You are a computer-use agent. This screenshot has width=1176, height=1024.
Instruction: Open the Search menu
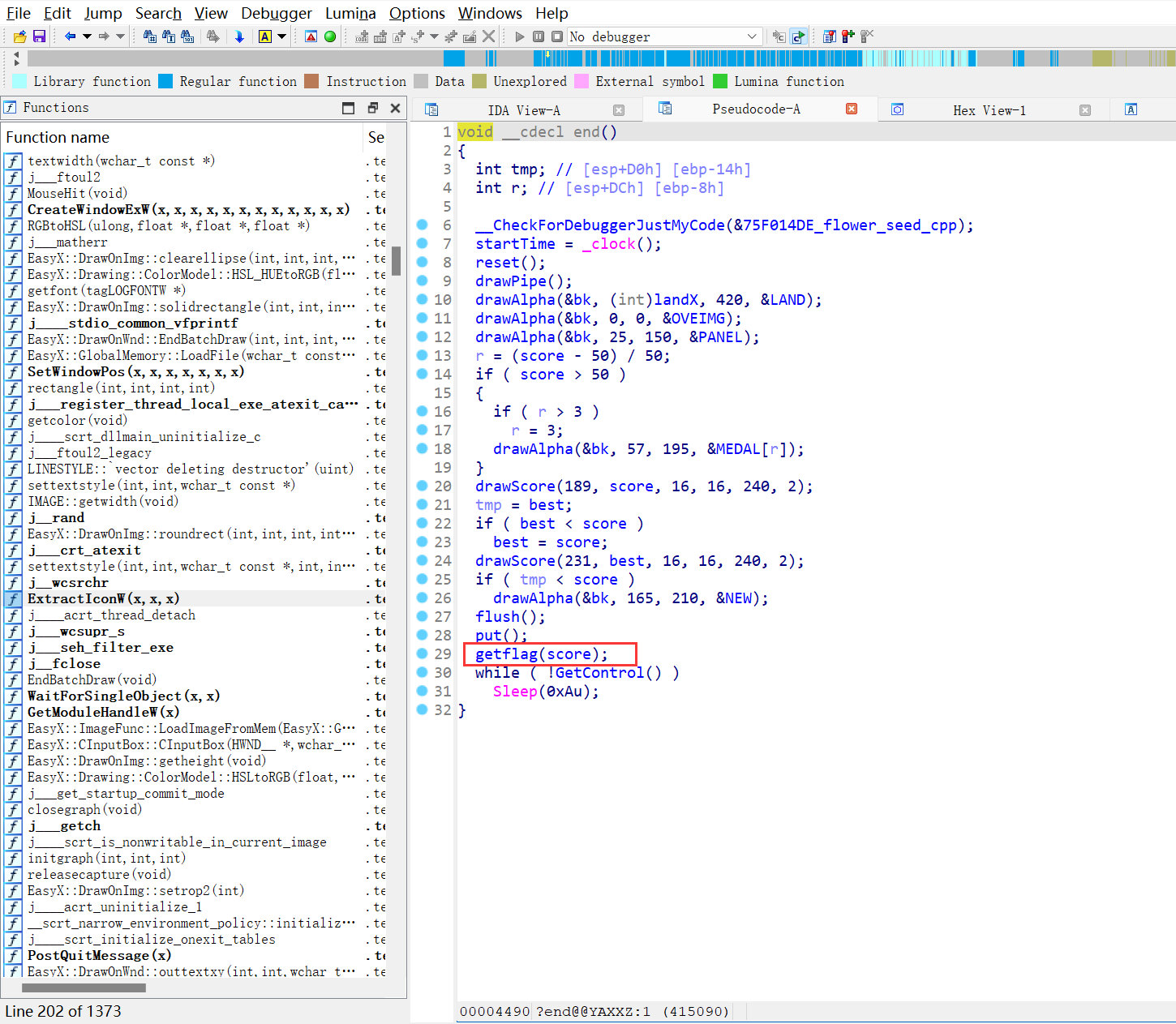(x=158, y=13)
